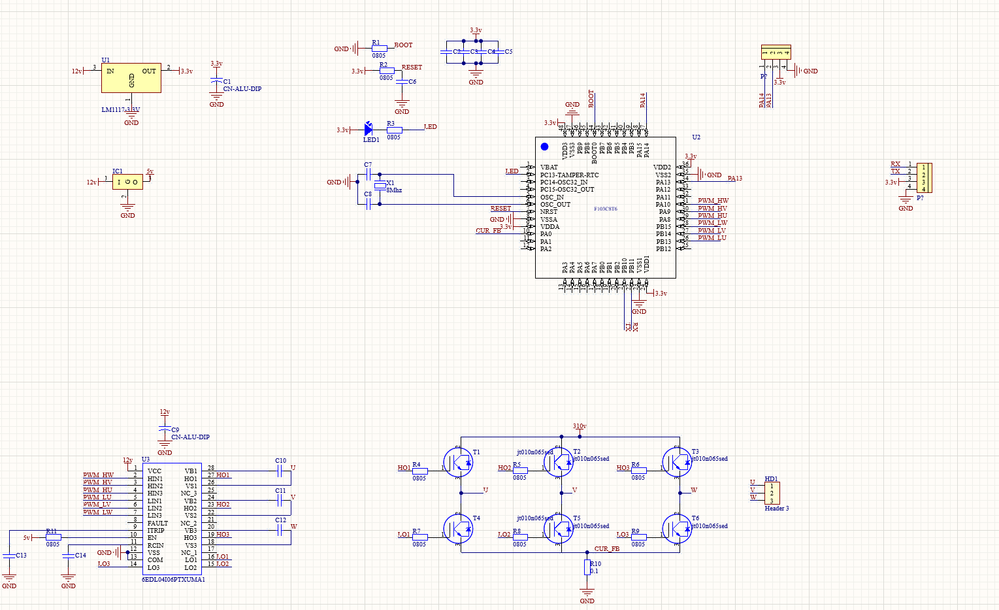Select resistor R1 near the GND symbol
The width and height of the screenshot is (999, 610).
[379, 48]
